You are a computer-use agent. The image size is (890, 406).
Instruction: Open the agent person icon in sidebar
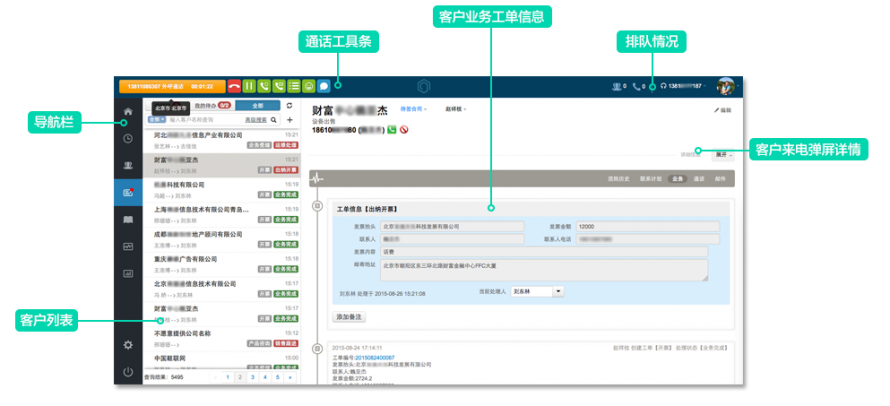pos(128,165)
